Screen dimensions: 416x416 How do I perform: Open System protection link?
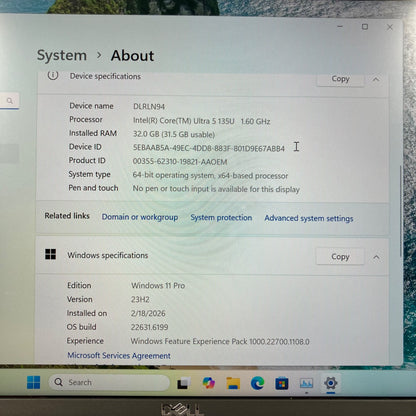(221, 218)
